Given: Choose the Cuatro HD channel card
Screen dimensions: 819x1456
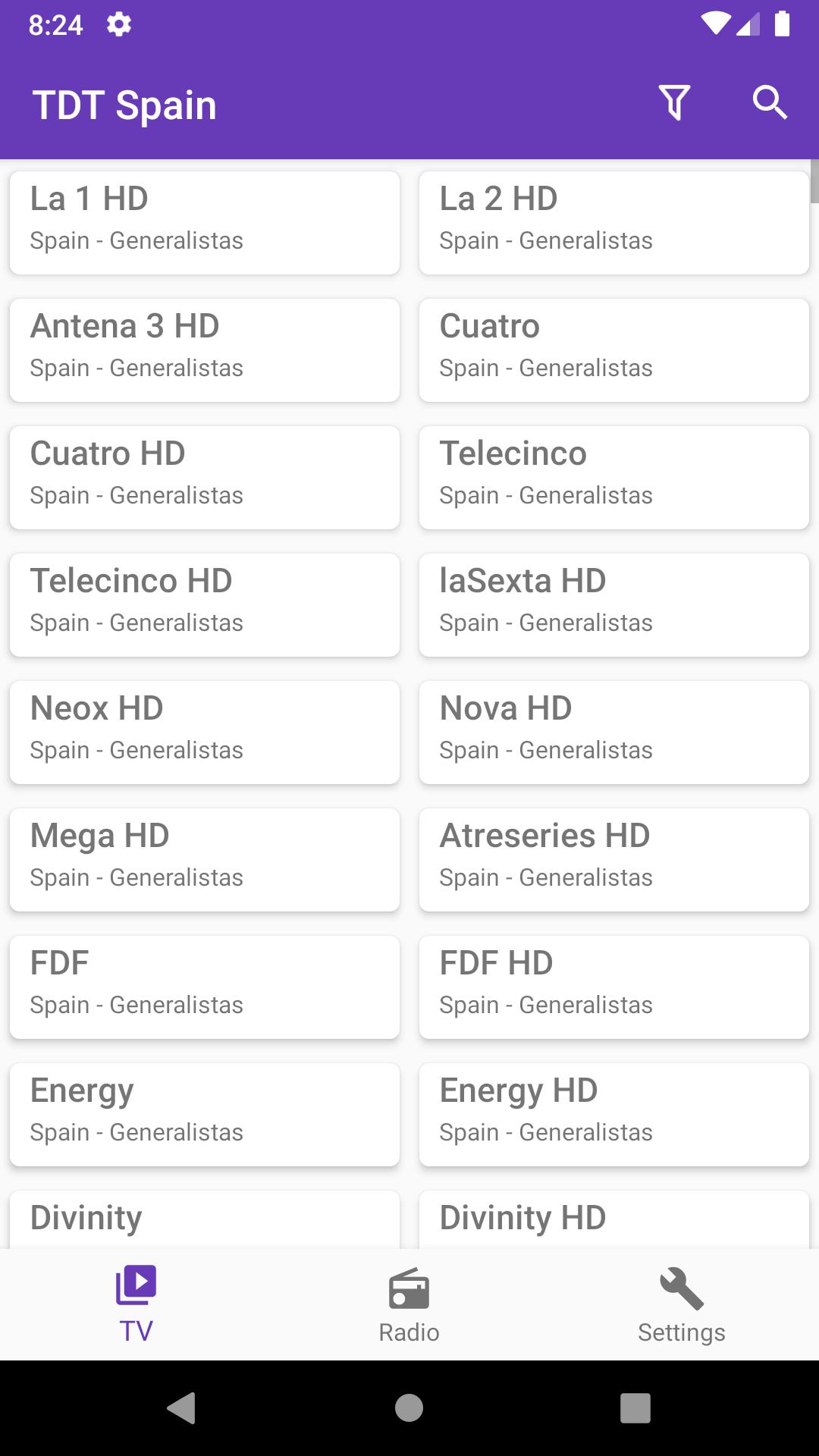Looking at the screenshot, I should pos(205,478).
